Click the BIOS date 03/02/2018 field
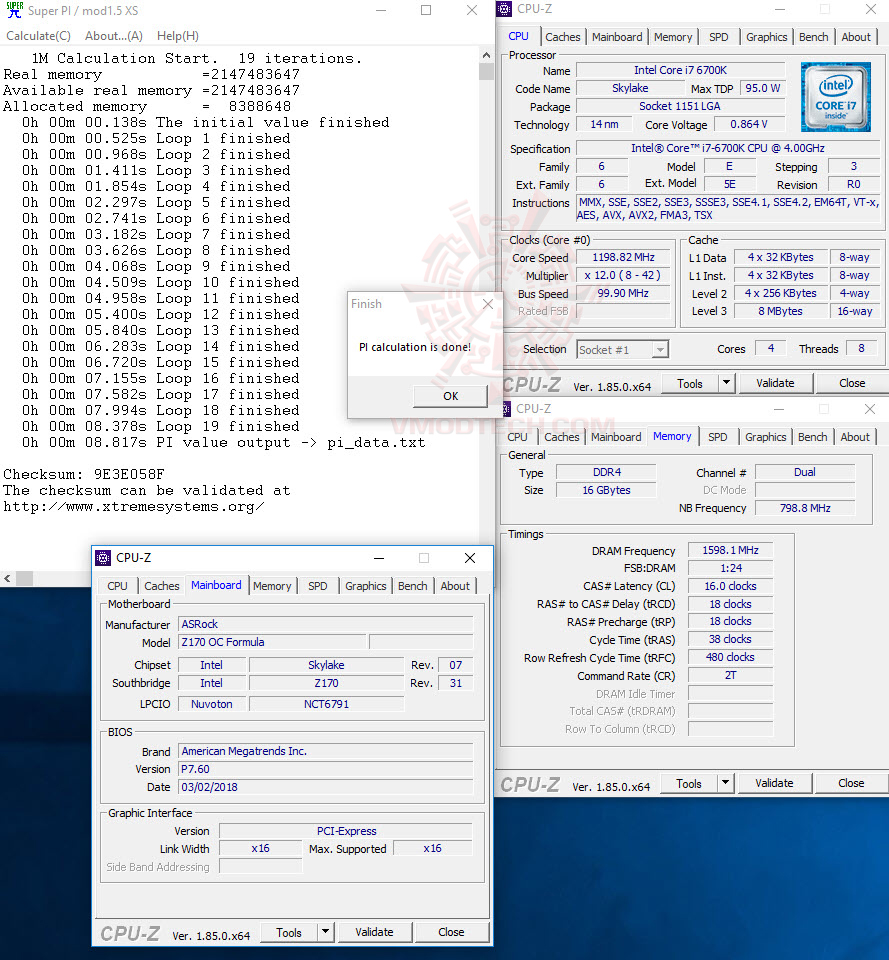 click(x=326, y=787)
